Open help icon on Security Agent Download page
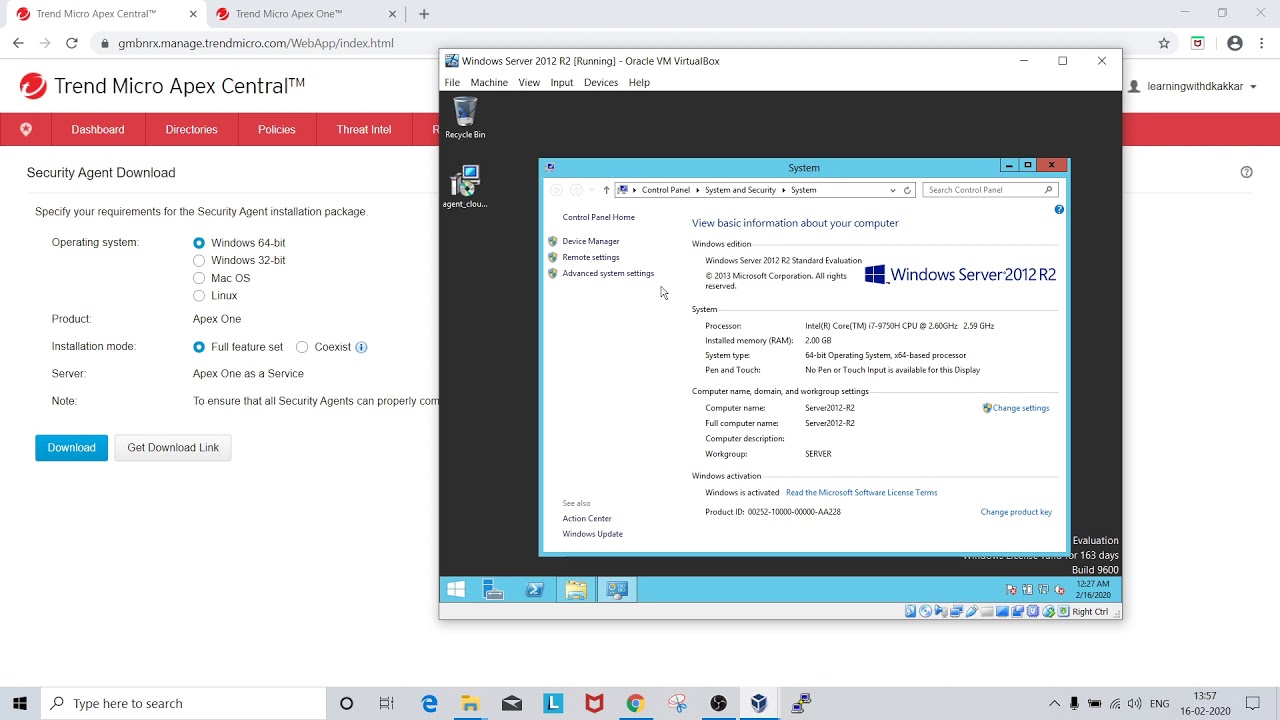This screenshot has width=1280, height=720. 1246,172
